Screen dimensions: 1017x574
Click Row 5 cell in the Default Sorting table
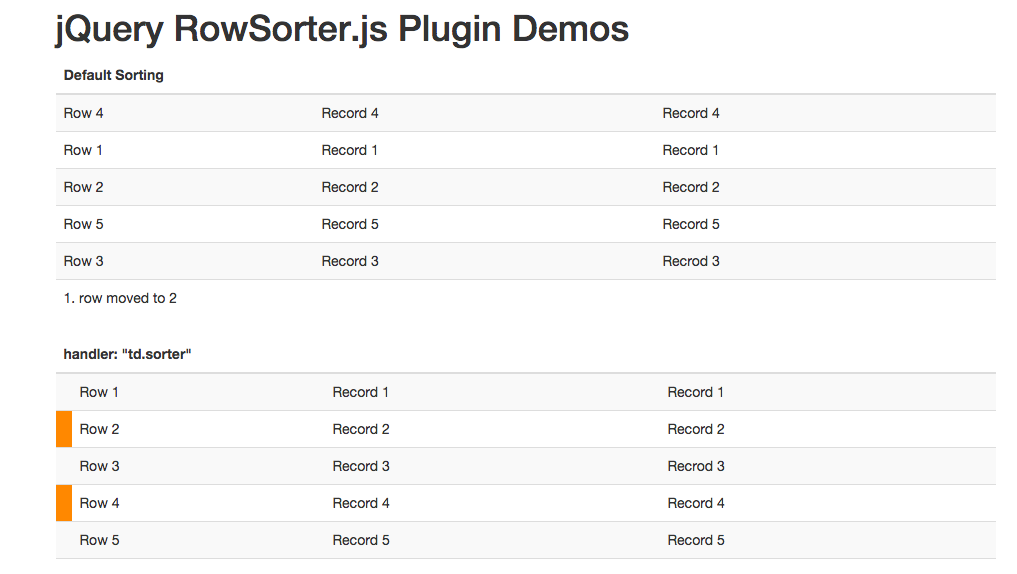[x=84, y=224]
